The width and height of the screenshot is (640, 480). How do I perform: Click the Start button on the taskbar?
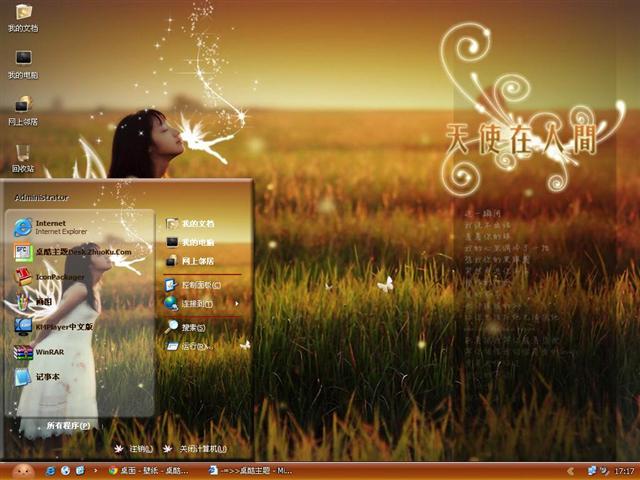coord(23,471)
